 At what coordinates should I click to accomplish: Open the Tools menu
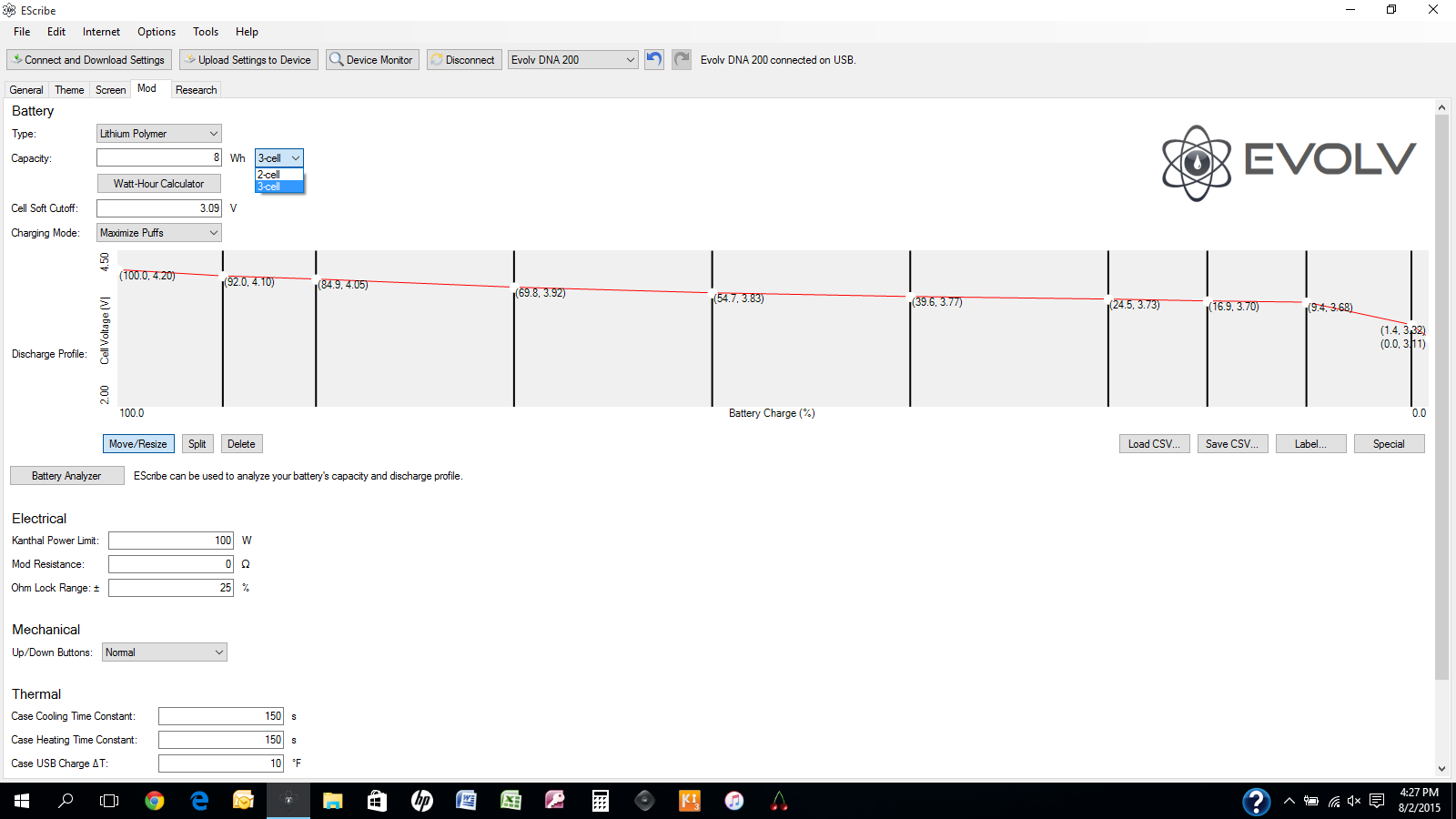pyautogui.click(x=206, y=32)
